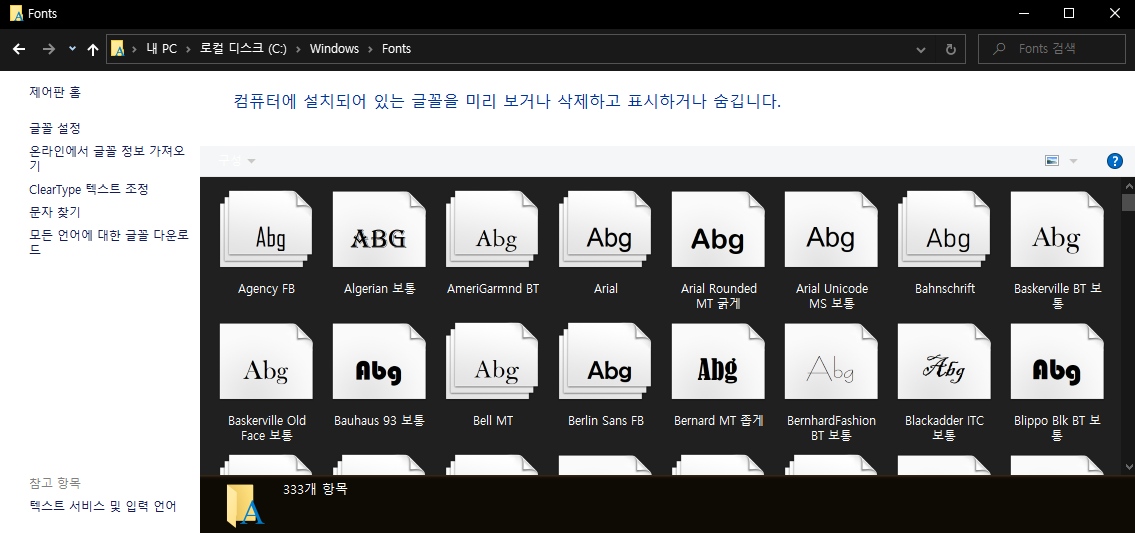This screenshot has width=1135, height=533.
Task: Select the AmeriGarmnd BT font icon
Action: coord(492,229)
